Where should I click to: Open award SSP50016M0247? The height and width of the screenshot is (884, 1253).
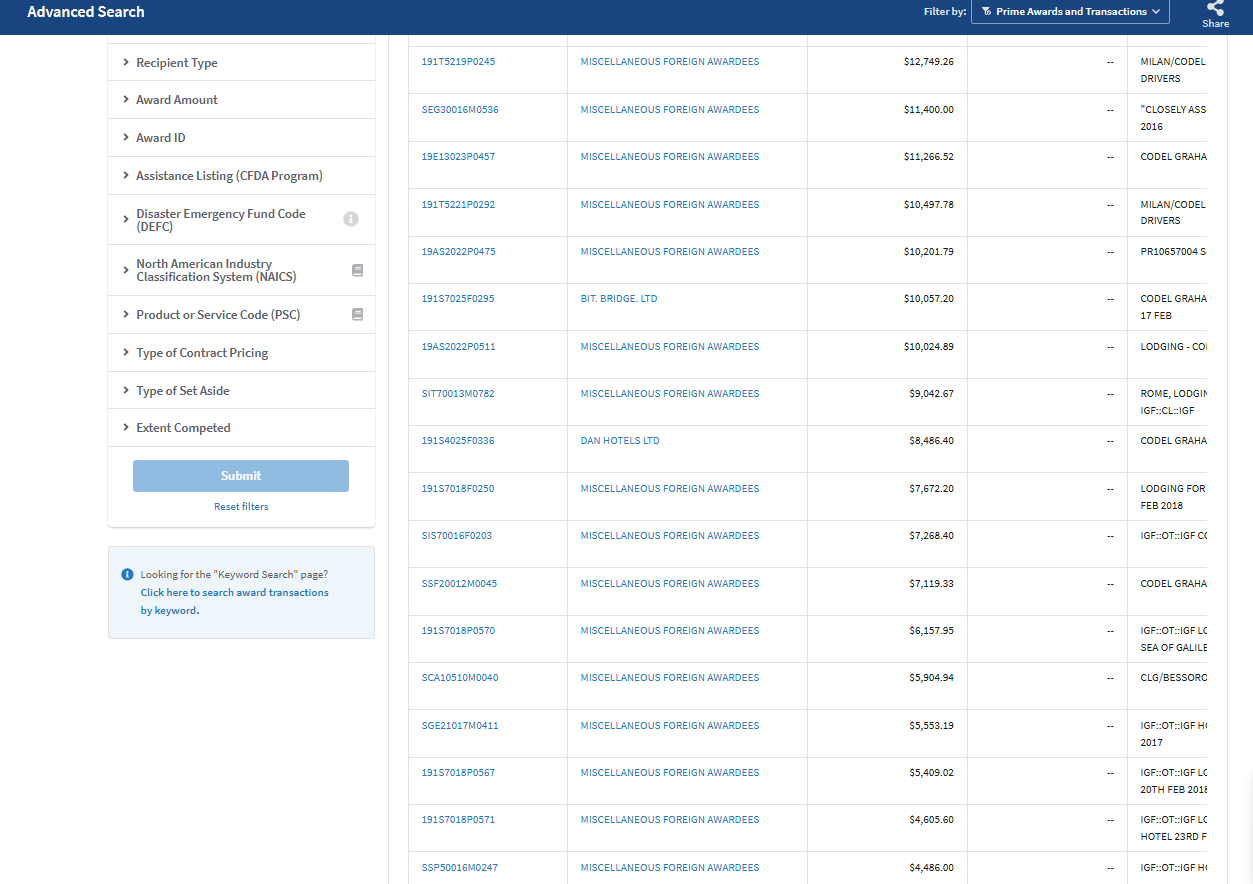pos(459,868)
